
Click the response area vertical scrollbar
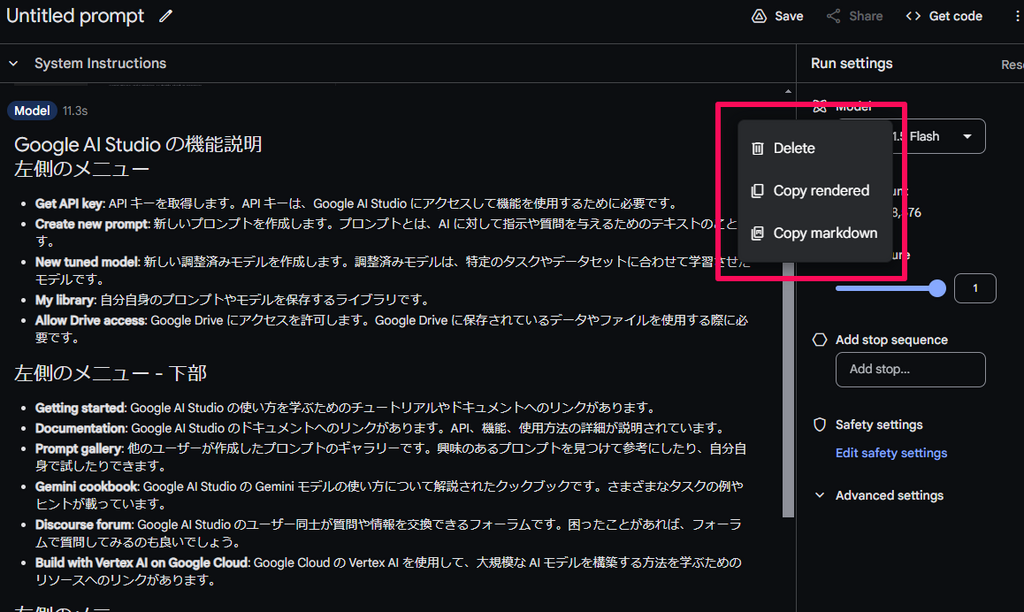point(788,389)
